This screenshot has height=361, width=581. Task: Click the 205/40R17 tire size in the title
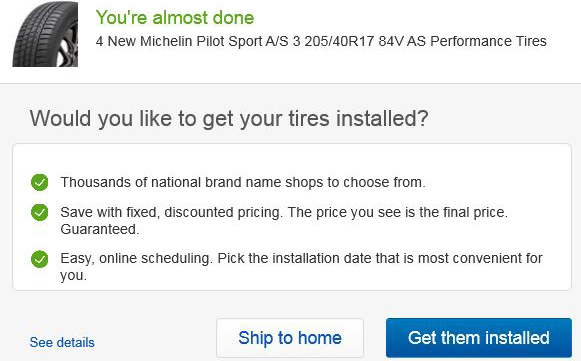pos(339,41)
